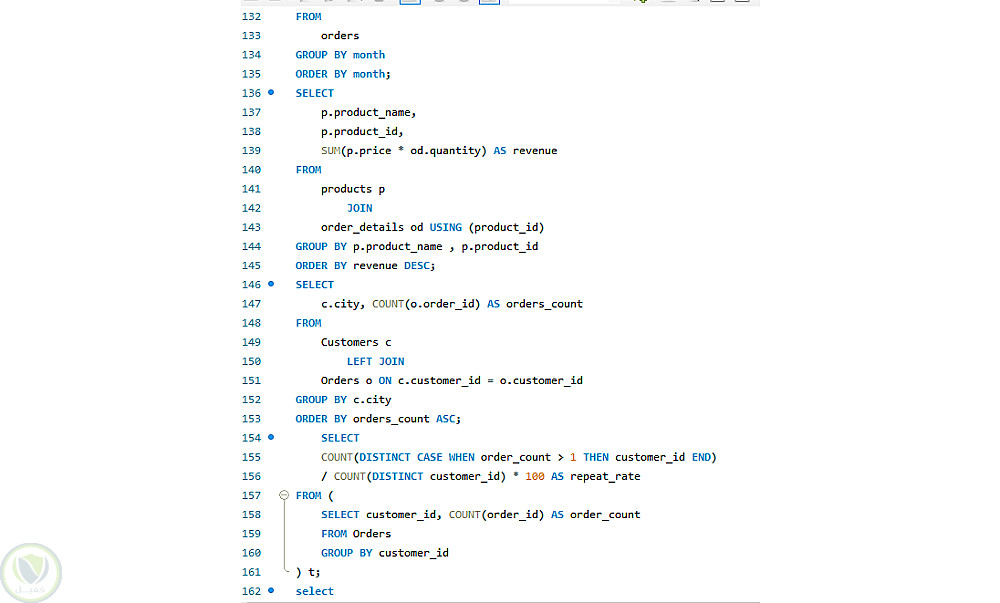
Task: Click 'LEFT JOIN' on line 150
Action: point(376,361)
